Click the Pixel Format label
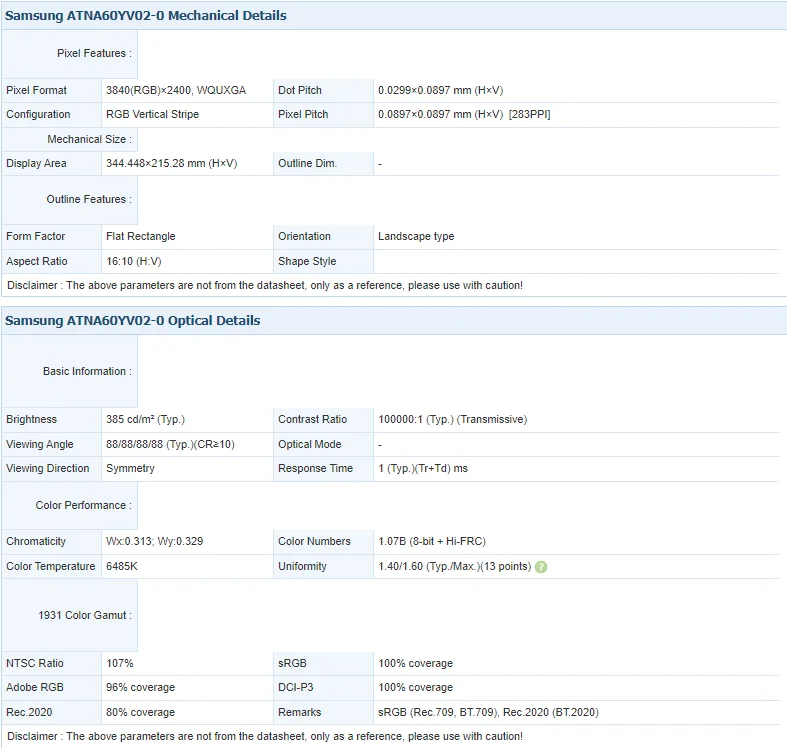The image size is (787, 748). [x=36, y=90]
